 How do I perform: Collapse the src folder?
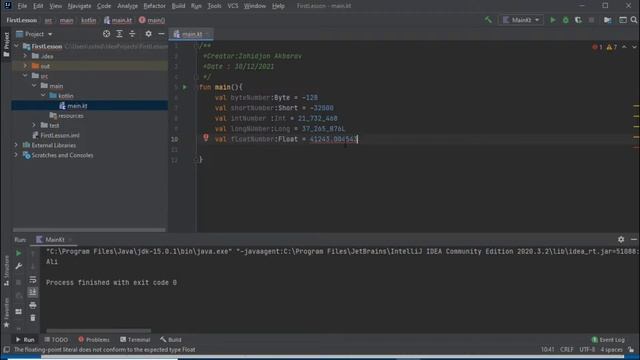(x=25, y=76)
